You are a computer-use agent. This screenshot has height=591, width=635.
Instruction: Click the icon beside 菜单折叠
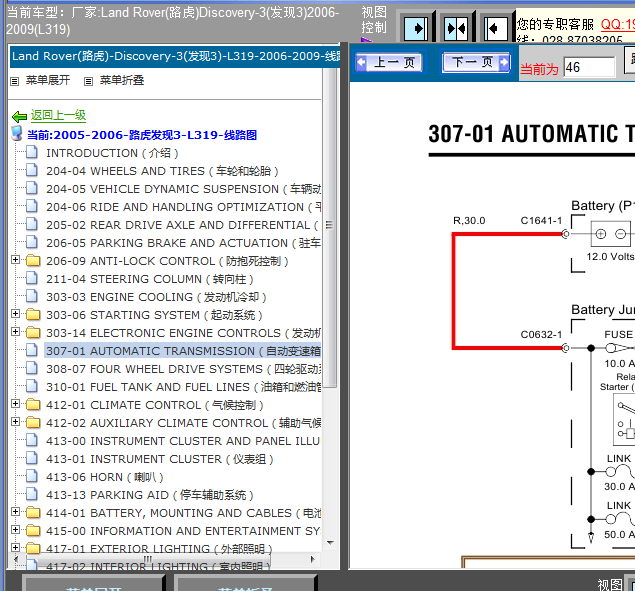(x=88, y=81)
